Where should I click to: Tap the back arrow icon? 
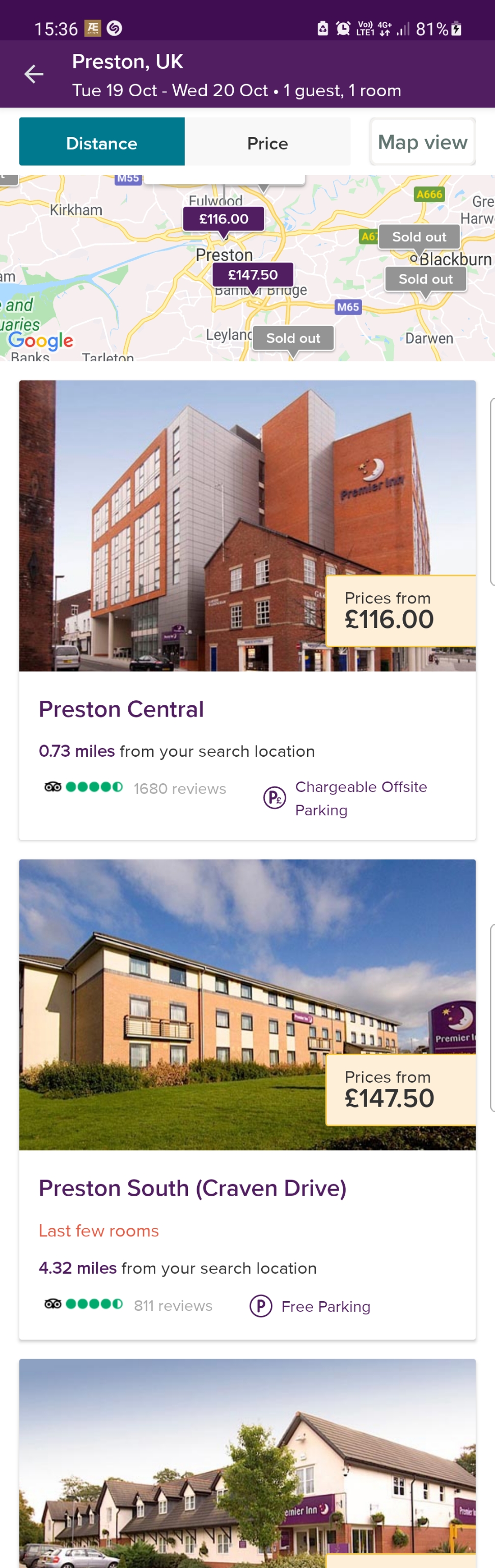34,74
